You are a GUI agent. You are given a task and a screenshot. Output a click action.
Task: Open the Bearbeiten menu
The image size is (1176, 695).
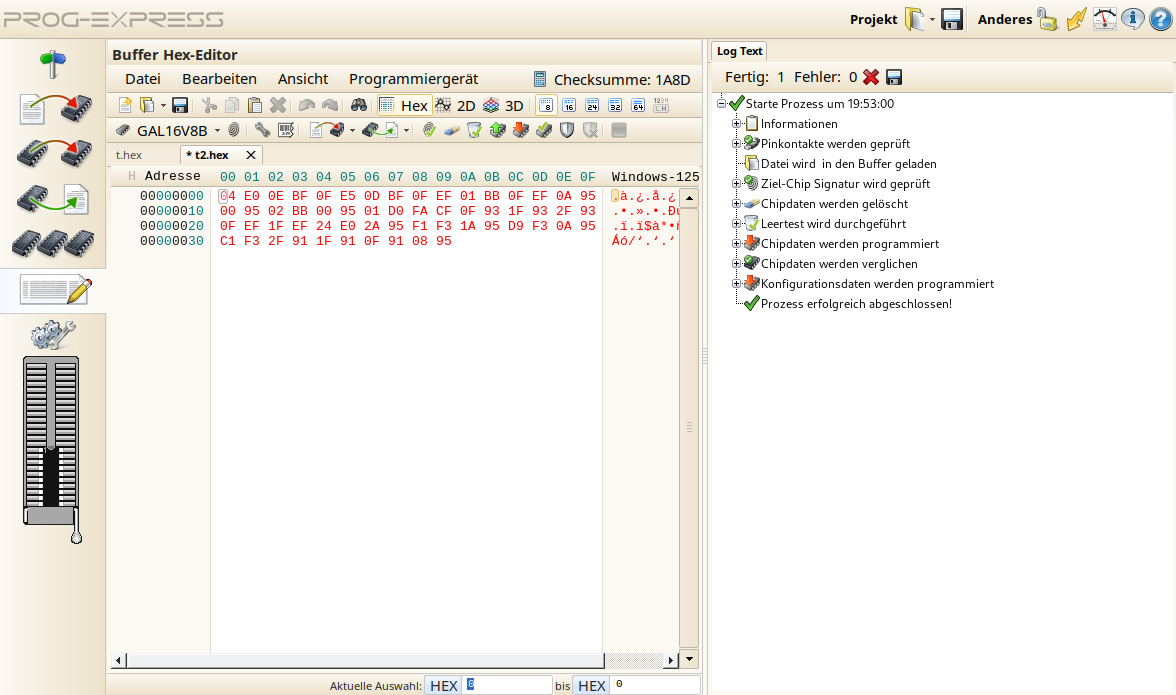pyautogui.click(x=222, y=78)
